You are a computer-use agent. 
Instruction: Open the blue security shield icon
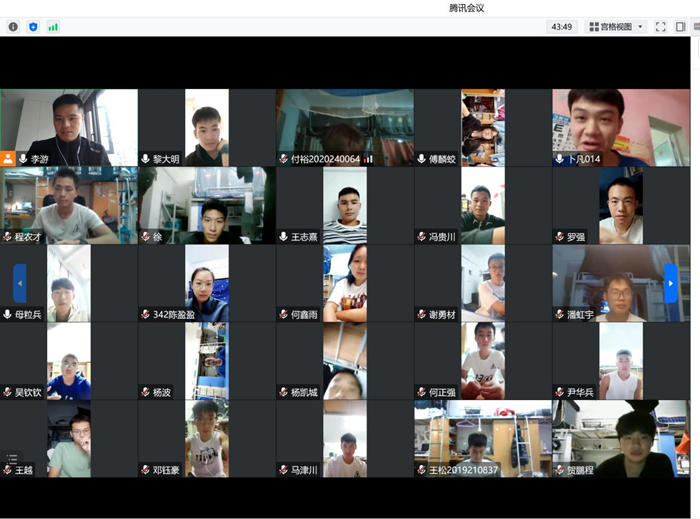coord(33,27)
